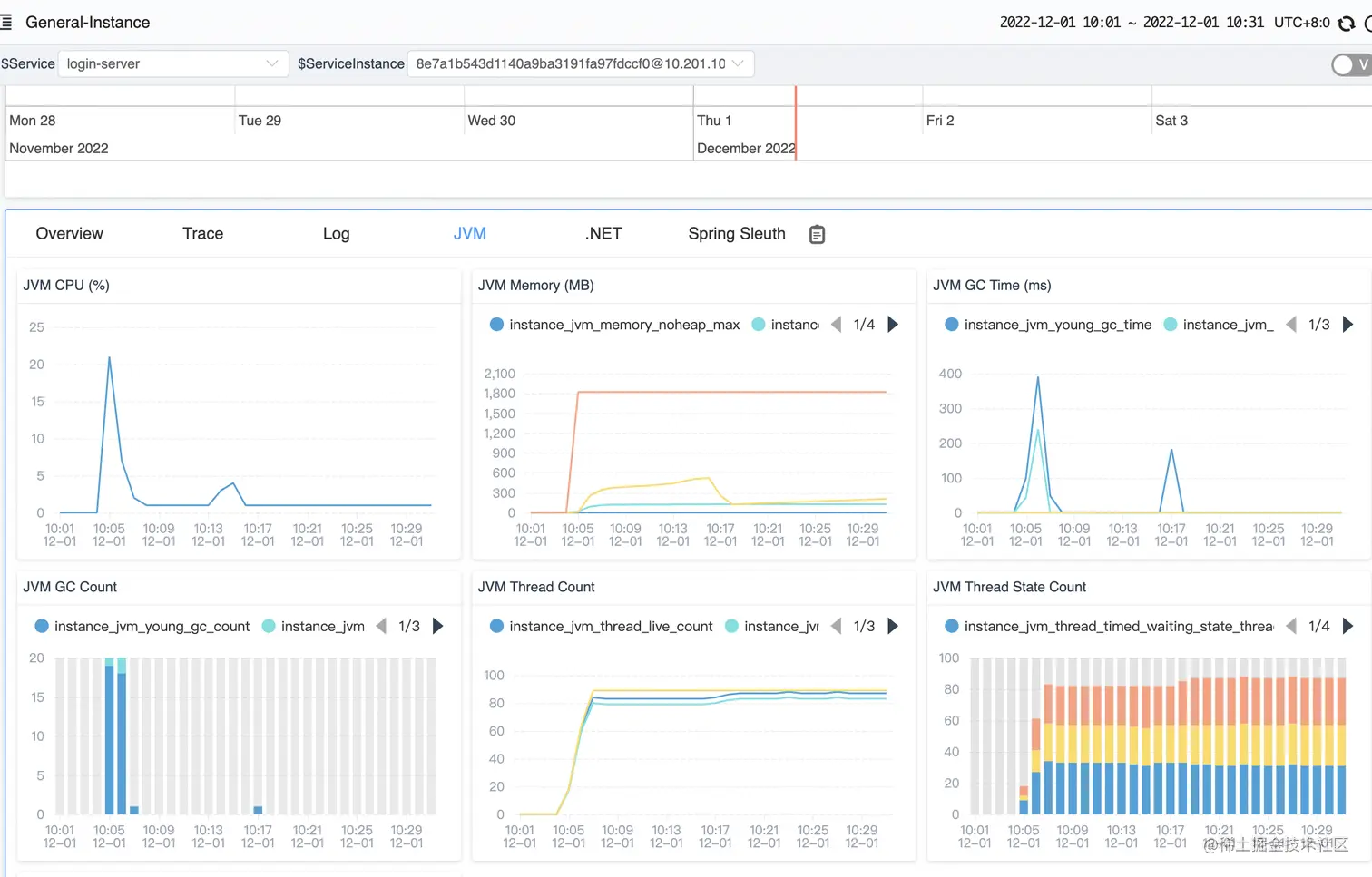Open the hamburger menu beside General-Instance

click(6, 23)
